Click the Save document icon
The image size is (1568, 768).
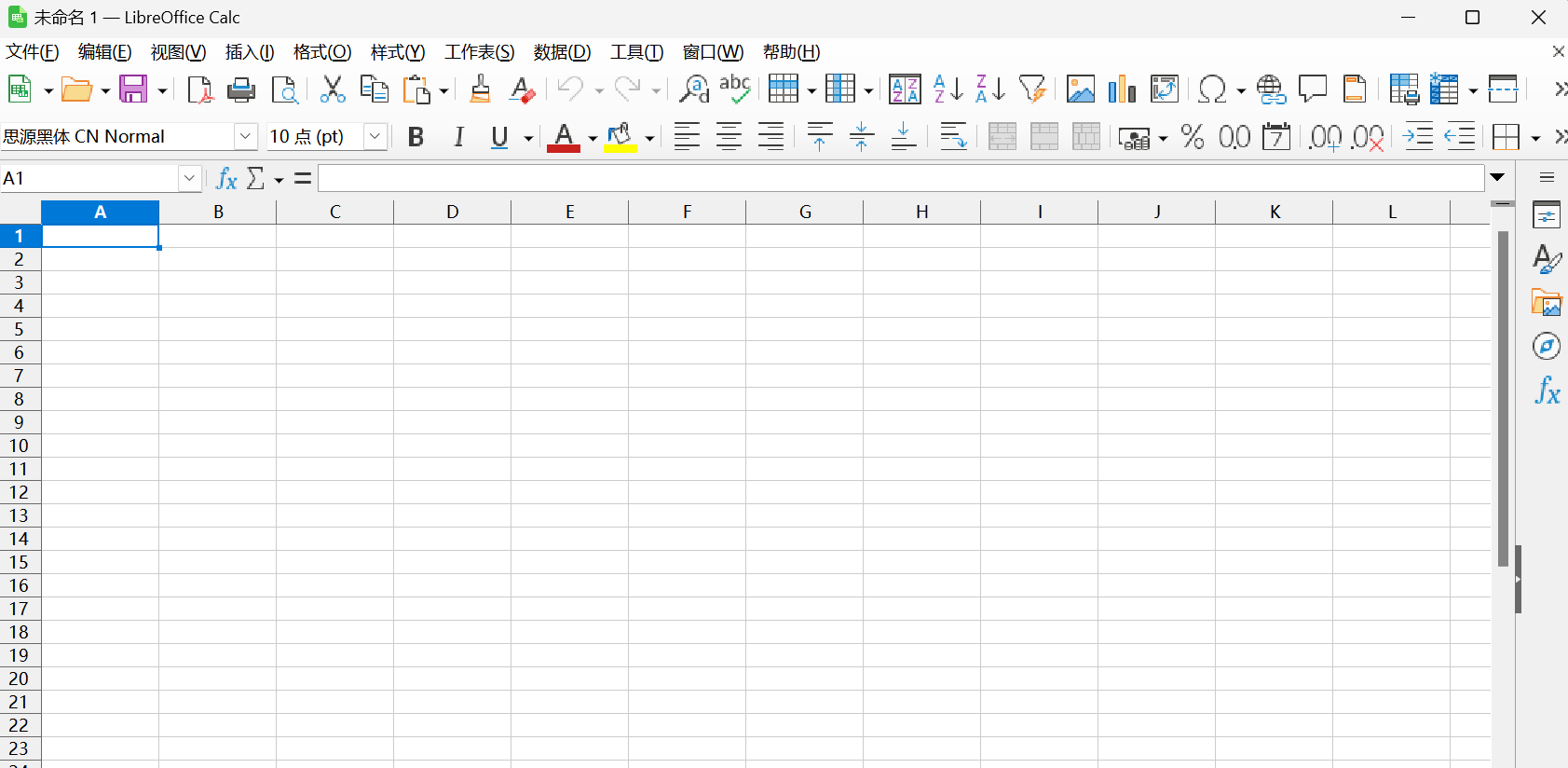[133, 89]
